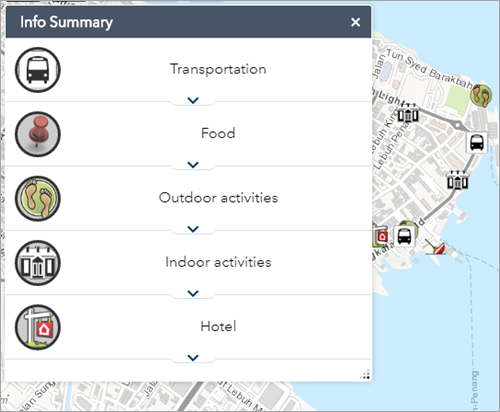Close the Info Summary panel
The image size is (500, 412).
click(355, 22)
